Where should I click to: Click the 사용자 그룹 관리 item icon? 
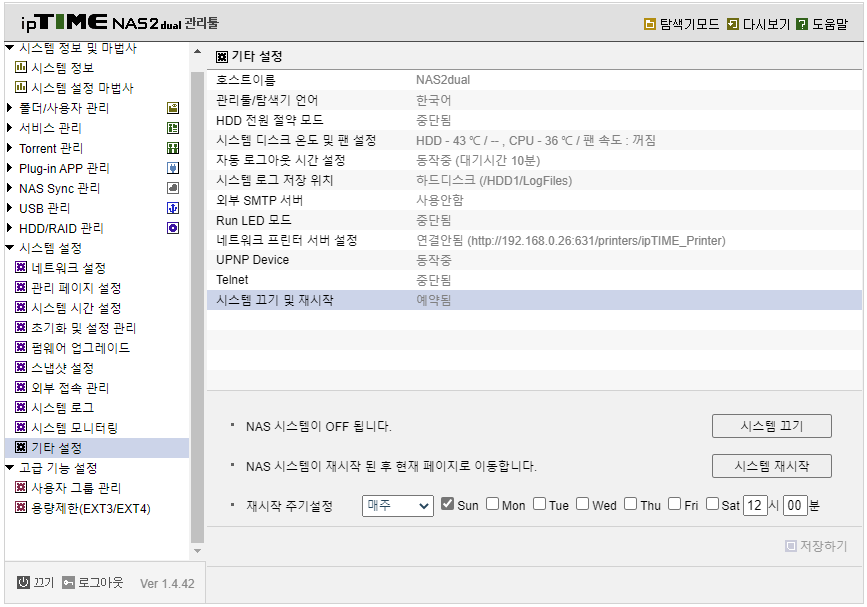[21, 487]
